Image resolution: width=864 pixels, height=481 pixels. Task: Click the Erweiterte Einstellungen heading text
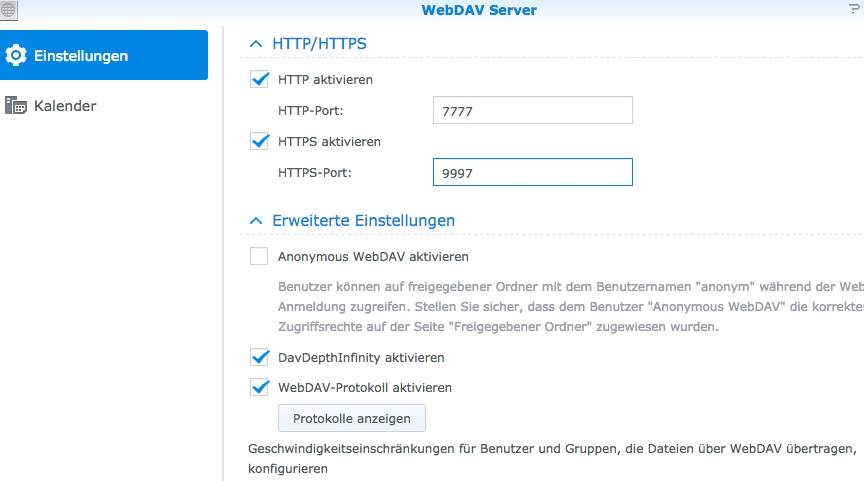(x=363, y=220)
